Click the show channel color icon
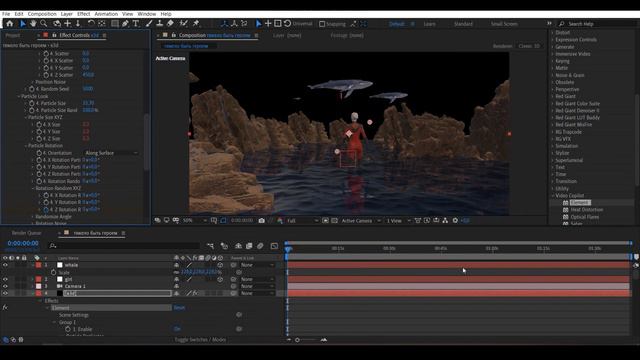 pyautogui.click(x=280, y=220)
